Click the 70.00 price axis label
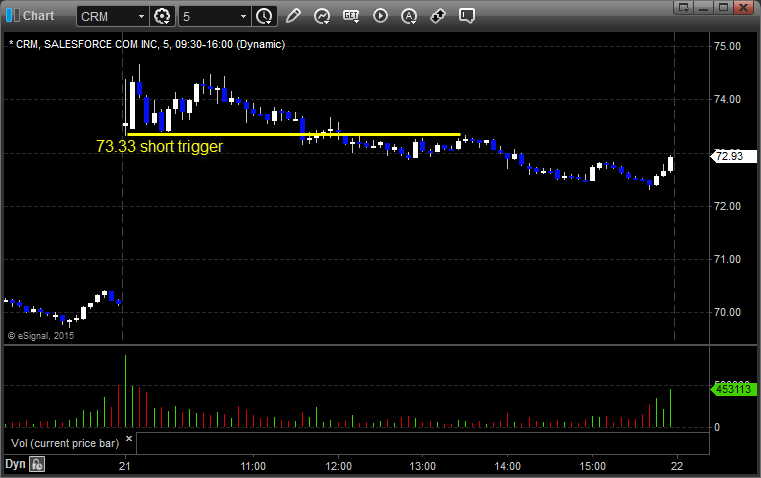 [x=728, y=312]
